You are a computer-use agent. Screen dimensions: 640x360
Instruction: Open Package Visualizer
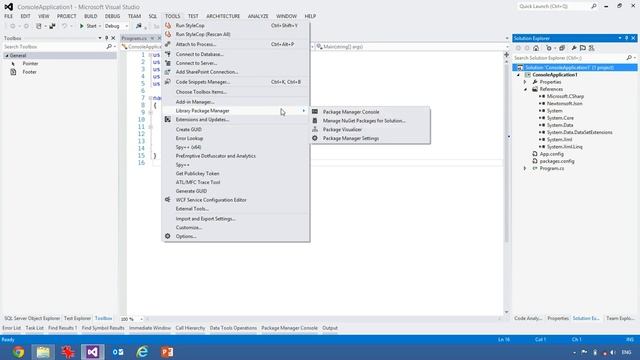tap(342, 129)
